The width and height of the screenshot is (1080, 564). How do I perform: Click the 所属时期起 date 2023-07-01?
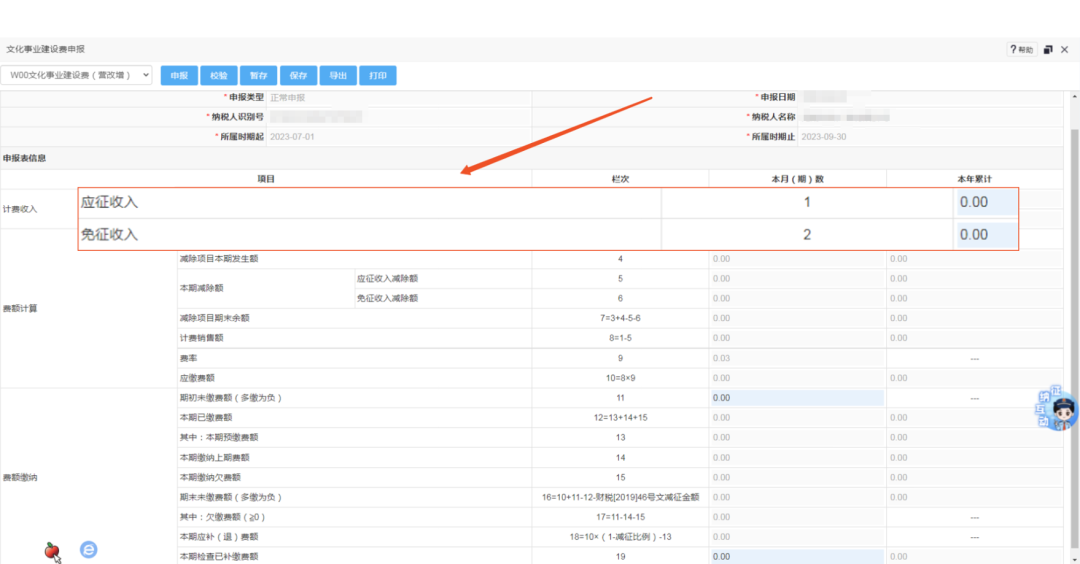[x=292, y=137]
